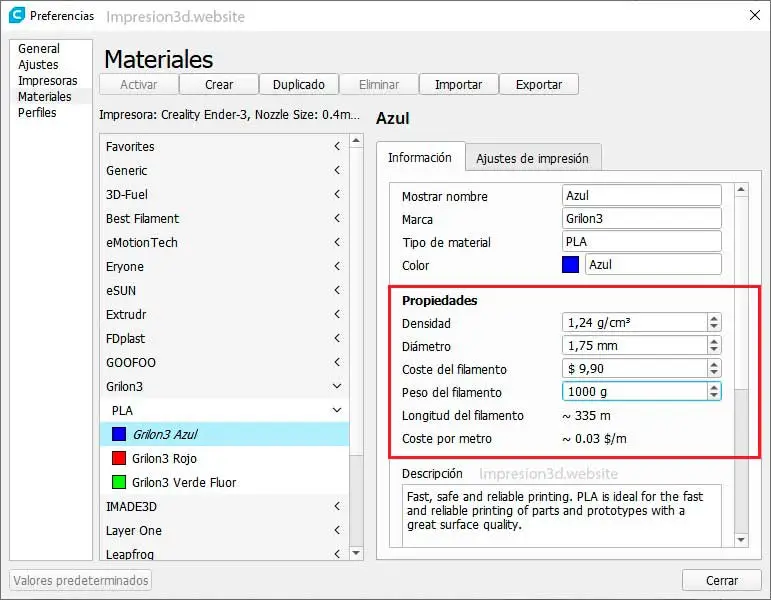Viewport: 771px width, 600px height.
Task: Click the Densidad value field
Action: point(634,323)
